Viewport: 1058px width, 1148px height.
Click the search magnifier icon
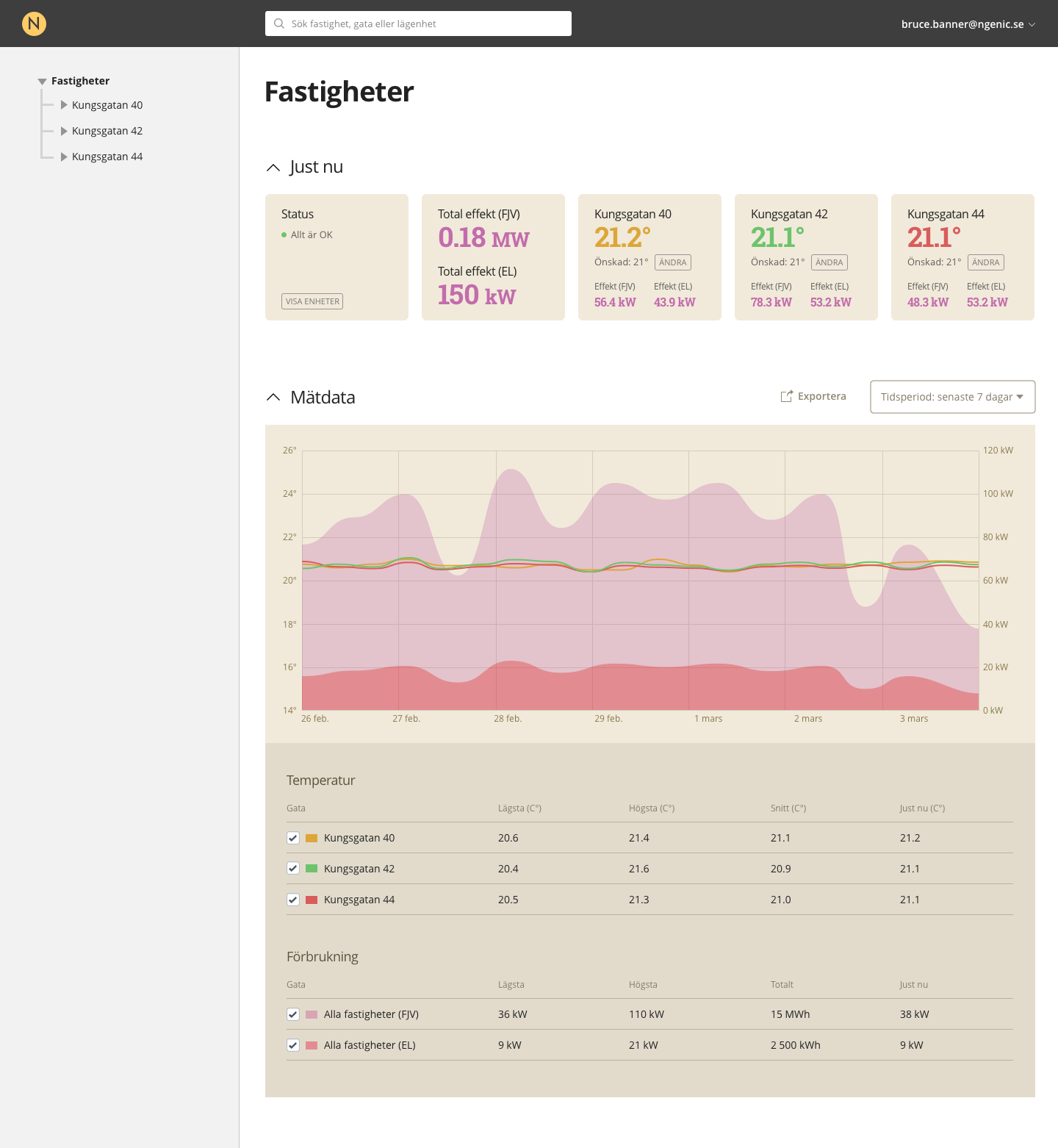(279, 24)
